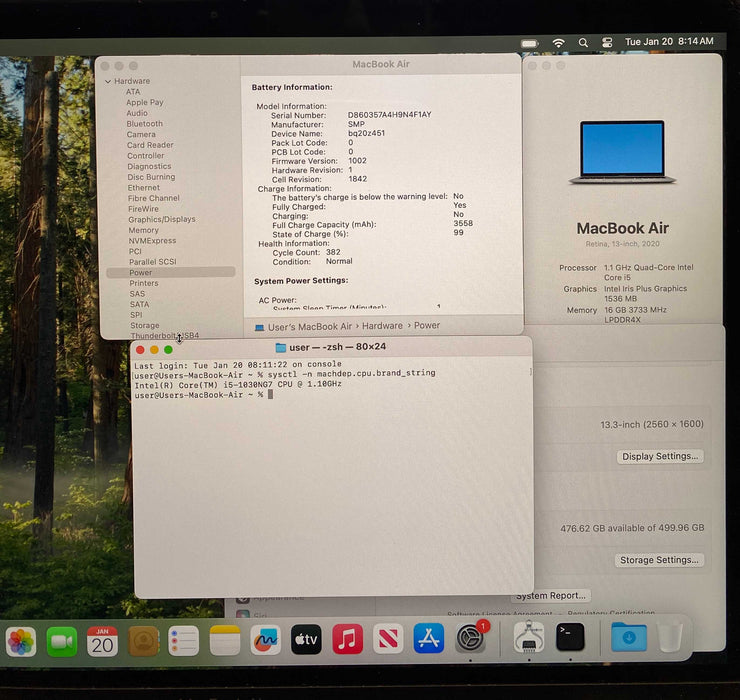Click battery serial number D860357A4H9N4F1AY
Viewport: 740px width, 700px height.
tap(389, 115)
